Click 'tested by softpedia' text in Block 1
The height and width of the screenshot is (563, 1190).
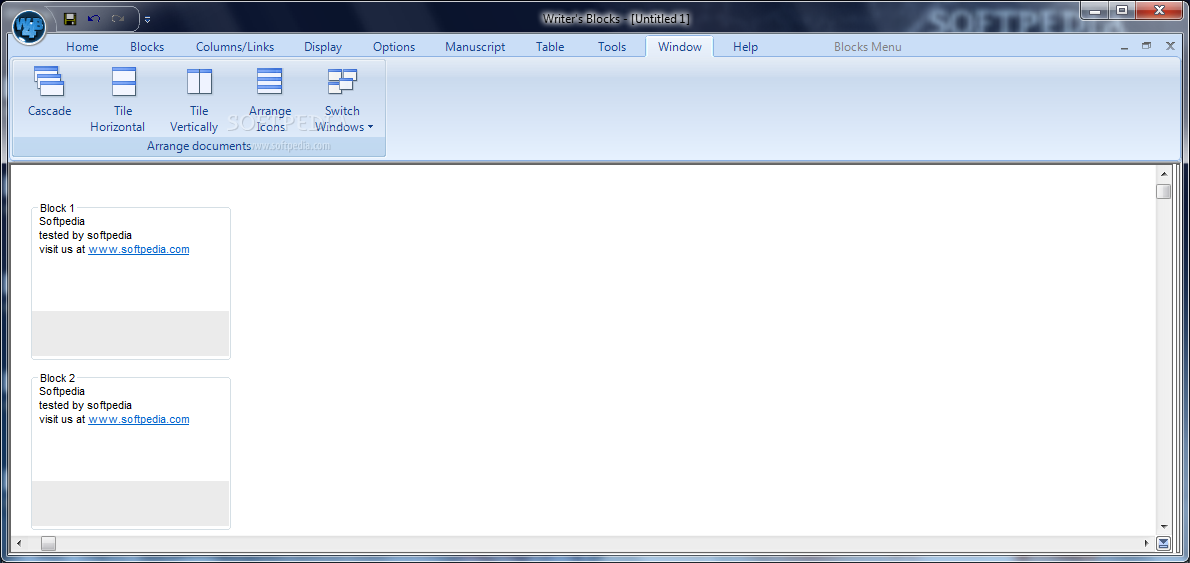tap(86, 235)
